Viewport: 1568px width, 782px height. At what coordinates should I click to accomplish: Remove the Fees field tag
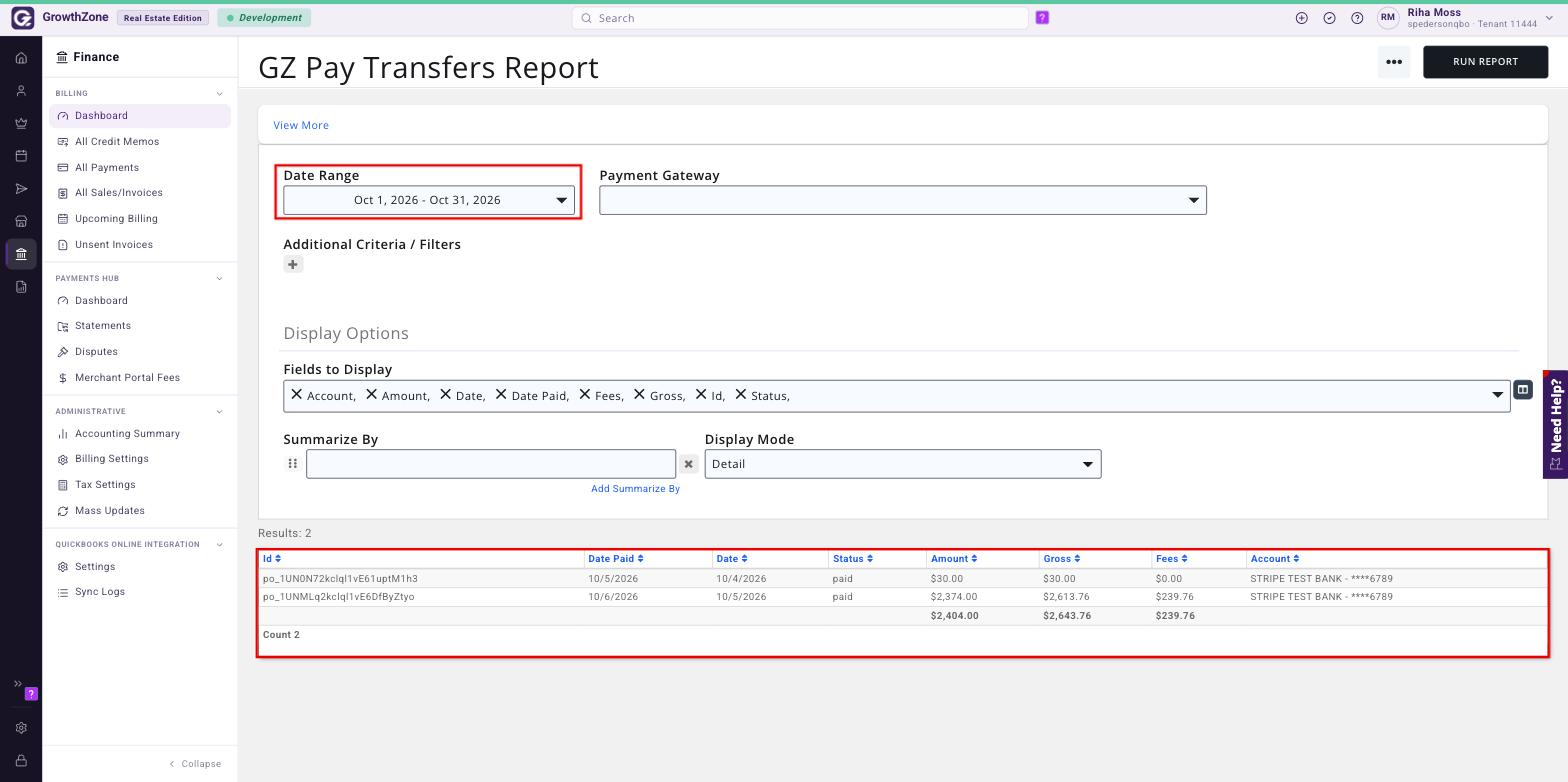click(x=585, y=395)
